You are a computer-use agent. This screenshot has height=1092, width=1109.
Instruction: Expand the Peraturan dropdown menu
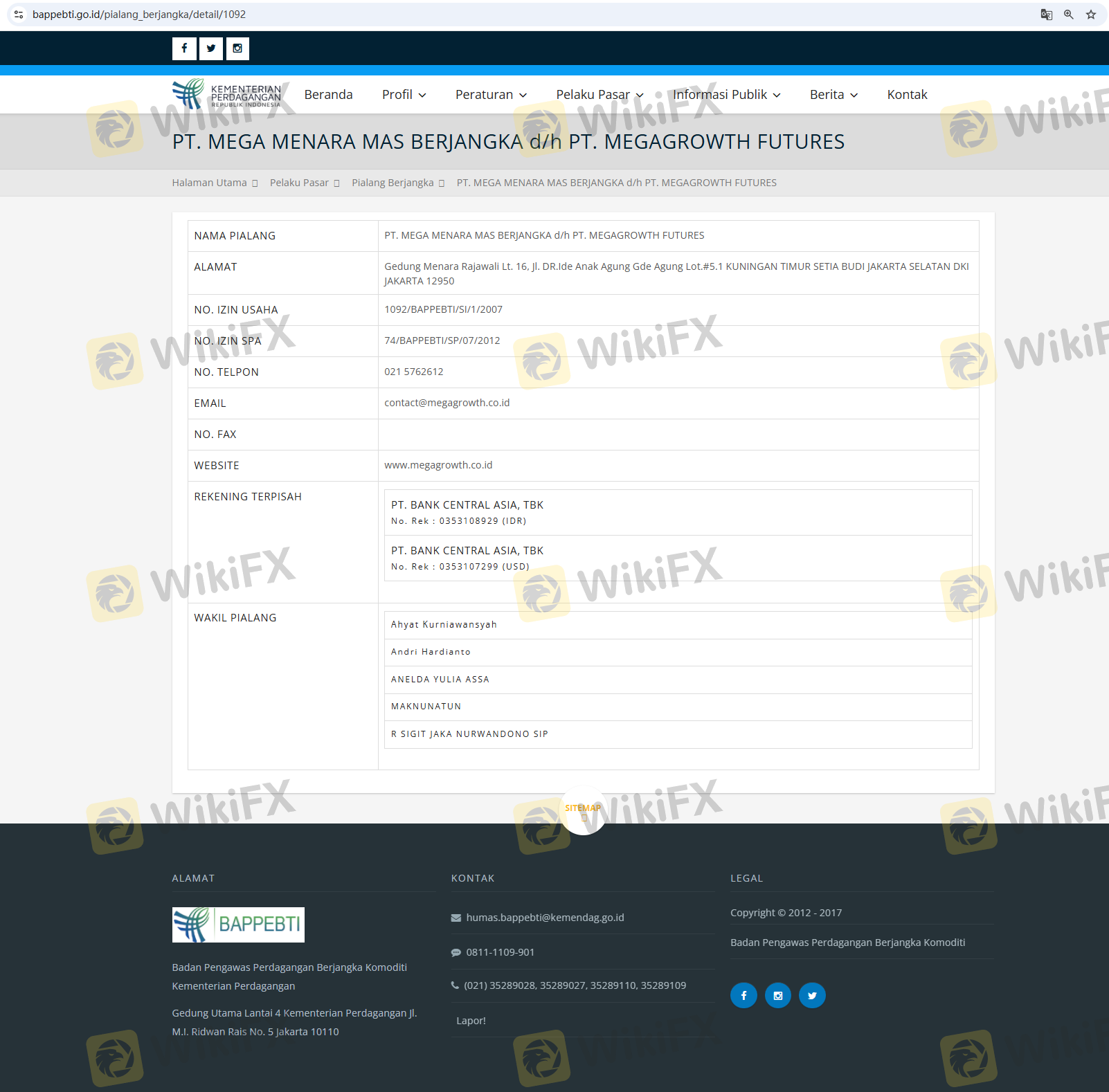492,95
